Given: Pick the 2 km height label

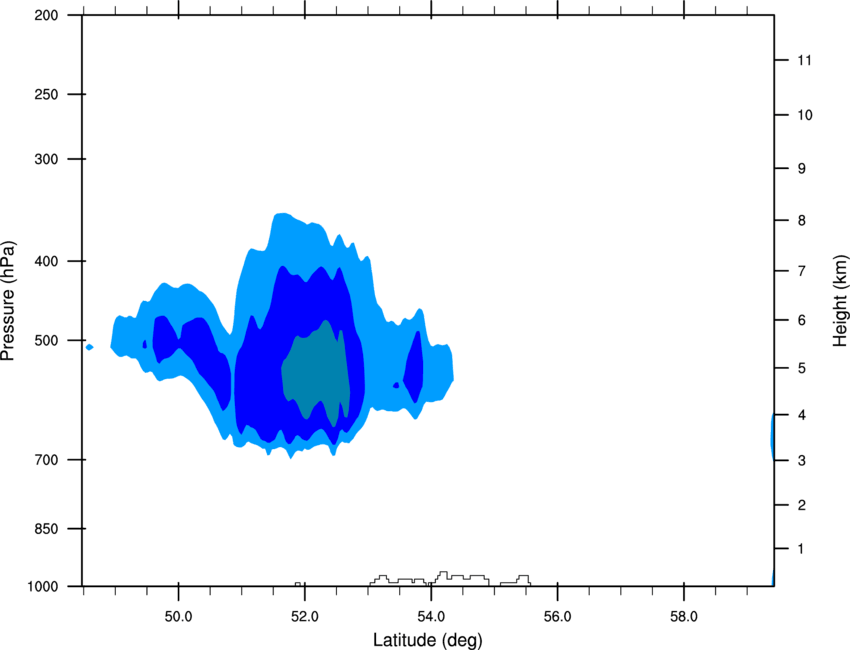Looking at the screenshot, I should tap(802, 505).
